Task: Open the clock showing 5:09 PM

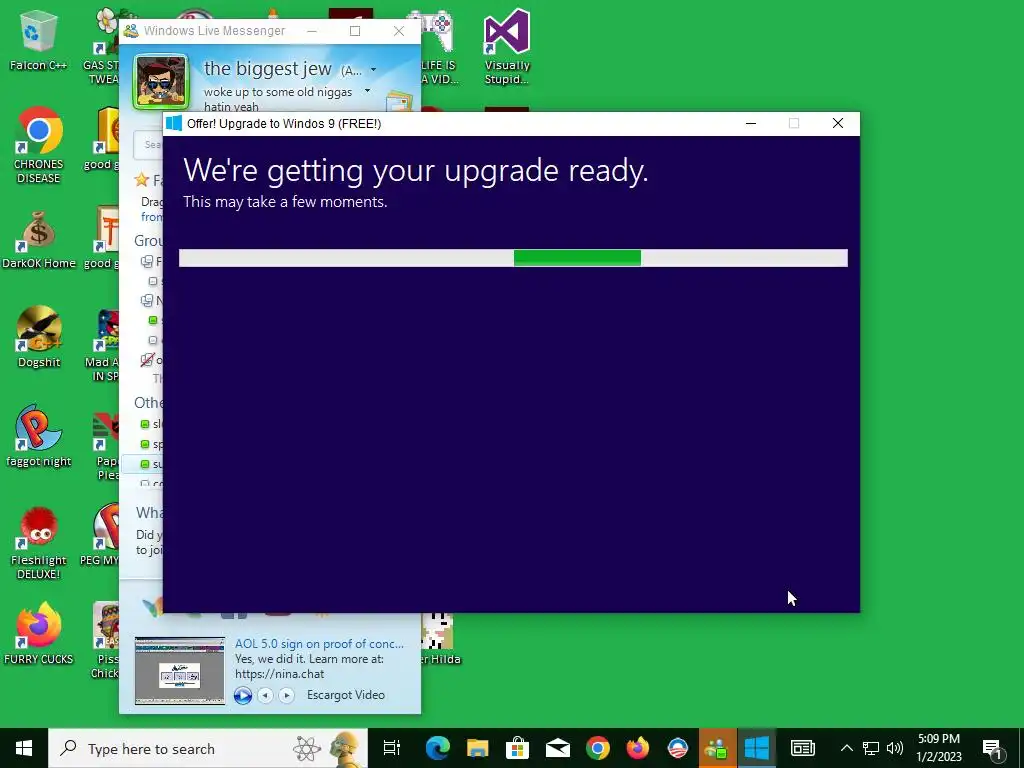Action: (x=939, y=748)
